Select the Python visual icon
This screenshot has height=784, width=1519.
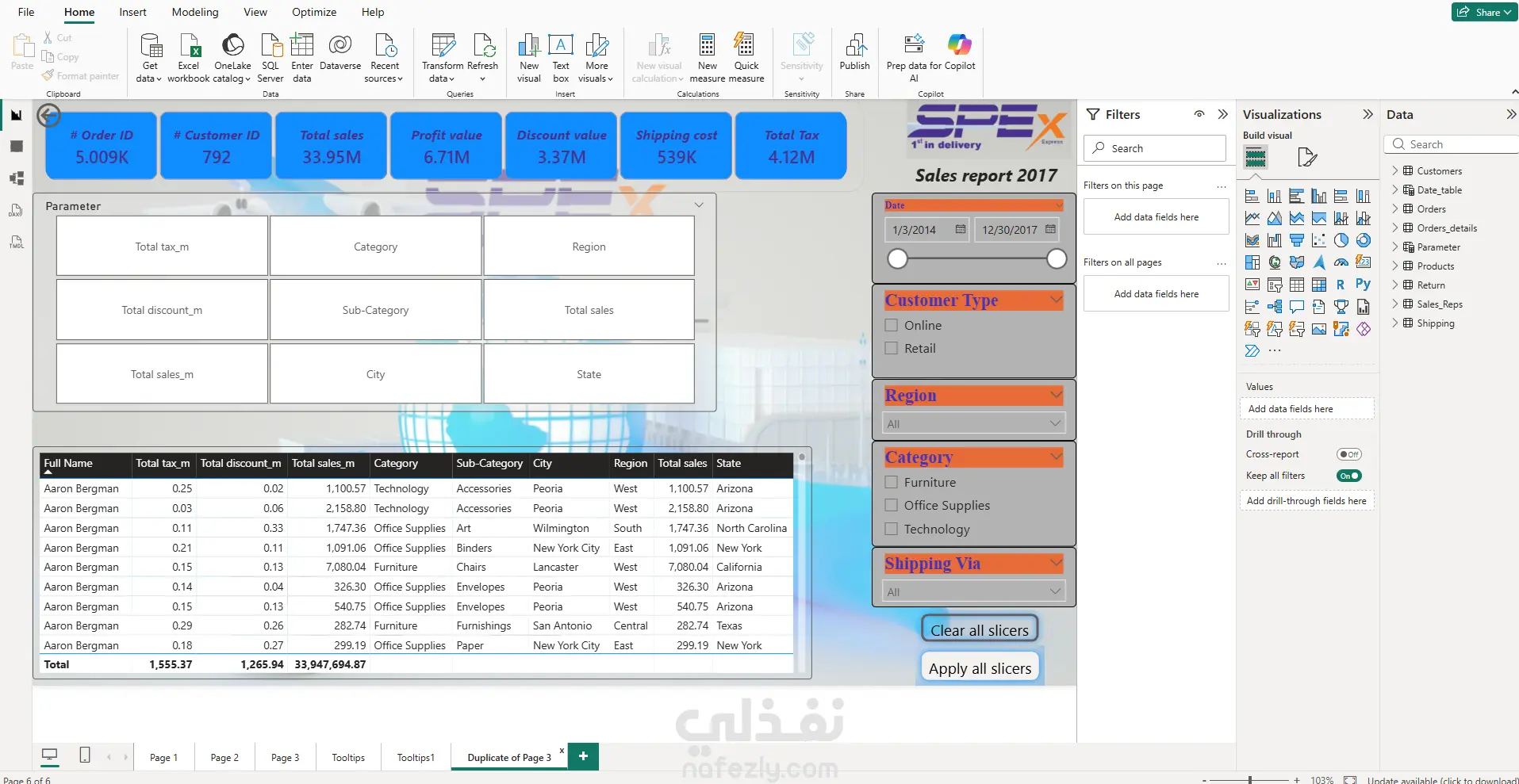[1363, 284]
